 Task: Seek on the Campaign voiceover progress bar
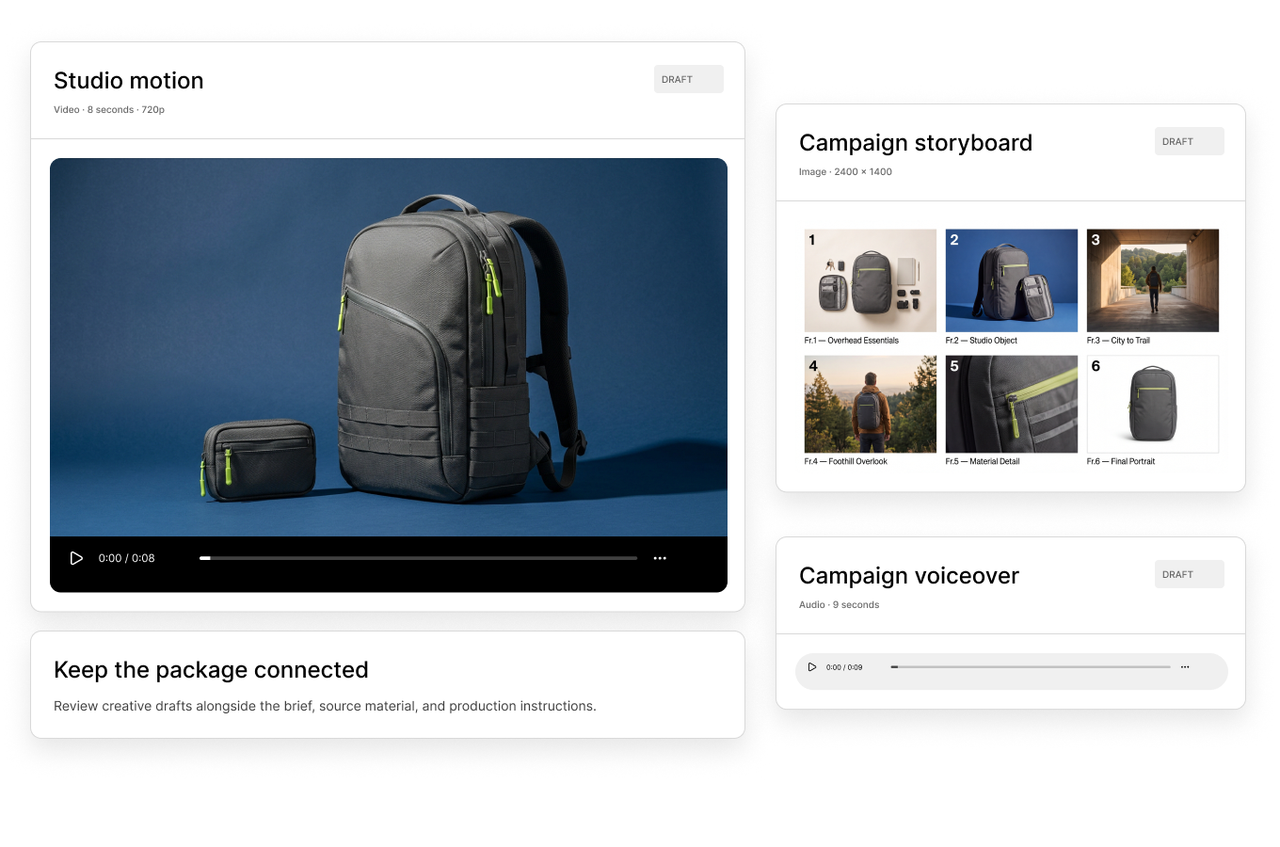click(1030, 667)
